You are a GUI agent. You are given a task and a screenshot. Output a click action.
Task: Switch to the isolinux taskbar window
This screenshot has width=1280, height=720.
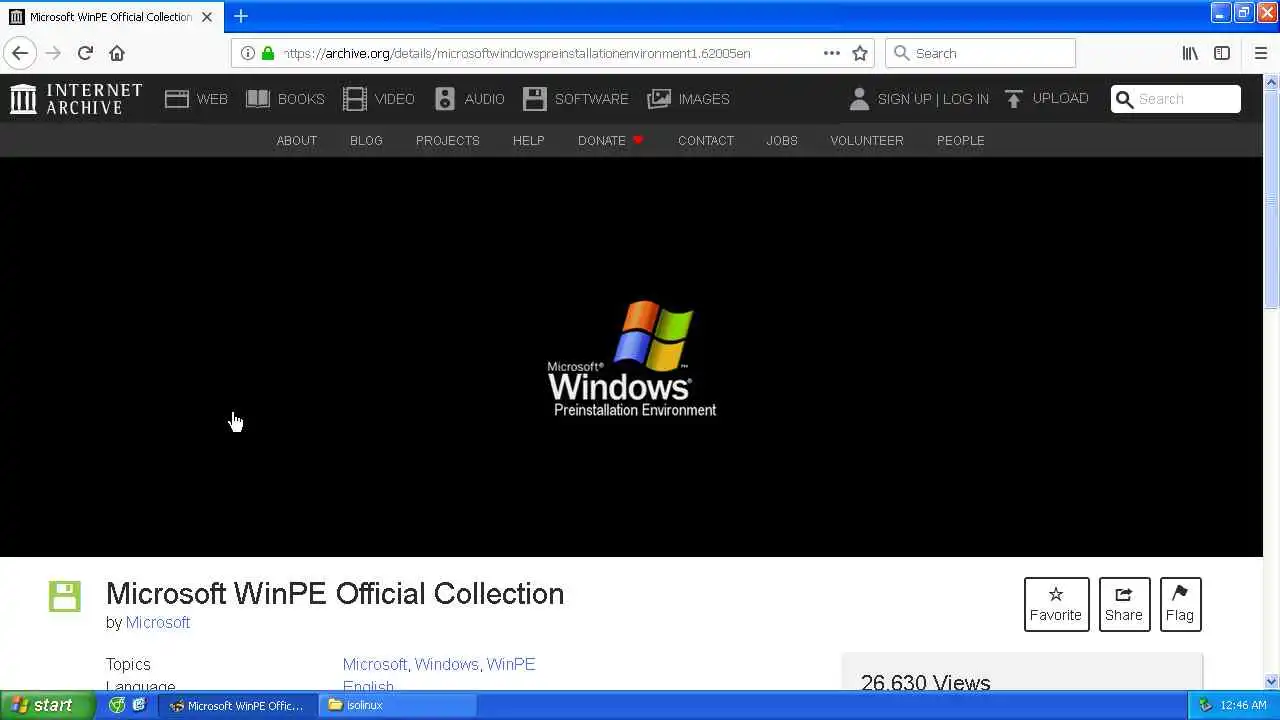(398, 705)
